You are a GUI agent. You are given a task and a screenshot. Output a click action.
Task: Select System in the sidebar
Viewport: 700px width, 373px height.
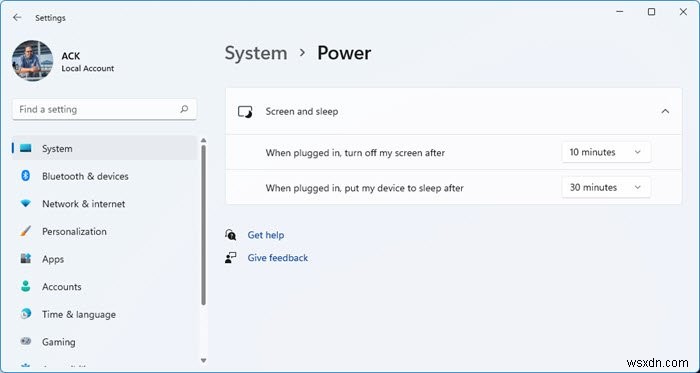[x=104, y=149]
